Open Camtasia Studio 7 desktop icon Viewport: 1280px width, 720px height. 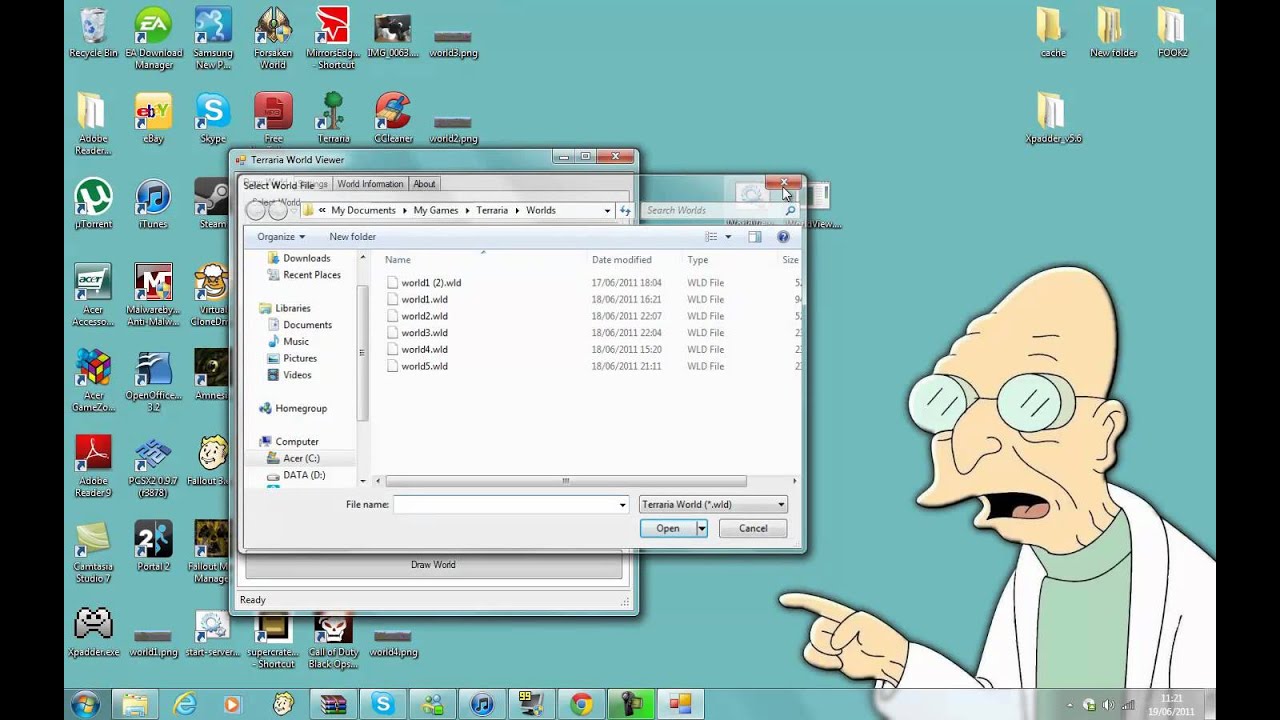tap(93, 552)
